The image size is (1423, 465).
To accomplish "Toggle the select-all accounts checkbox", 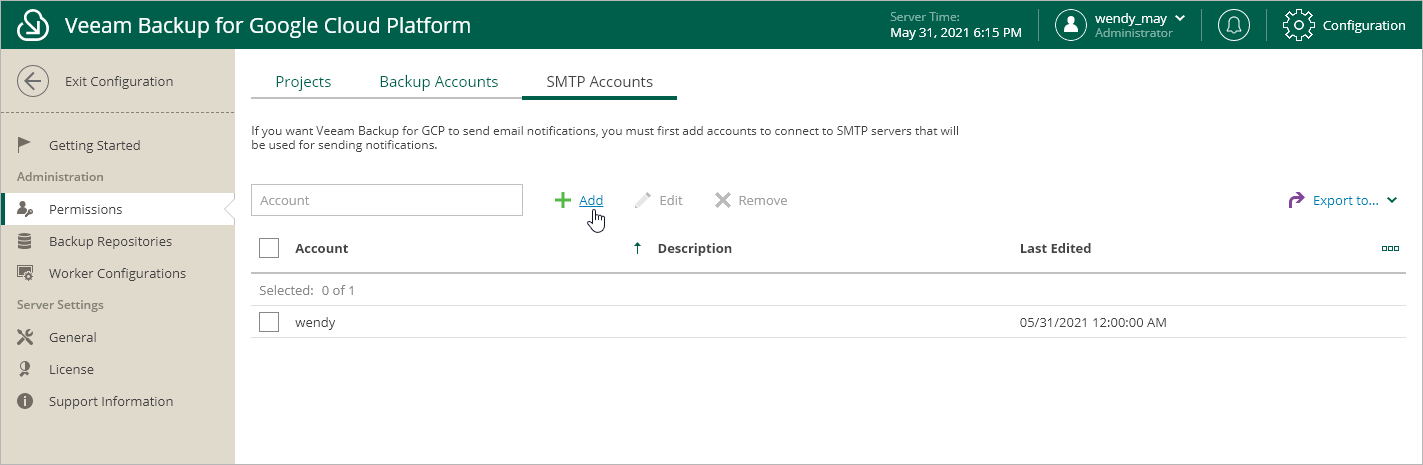I will 269,248.
